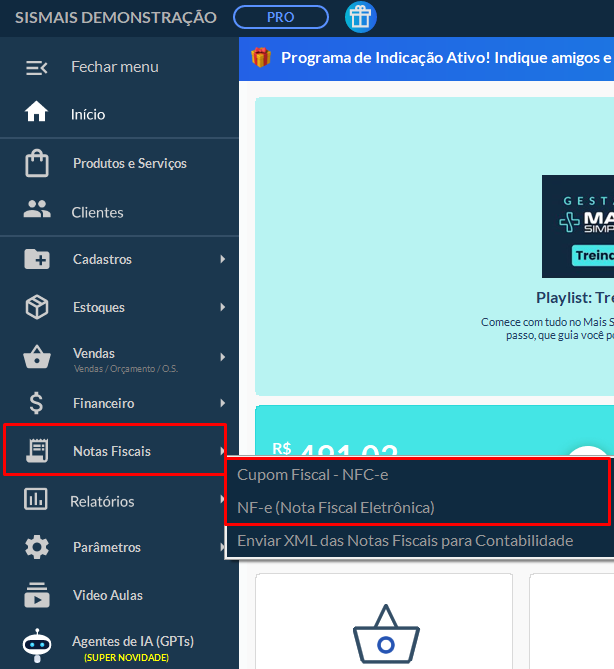Open Relatórios chart icon
614x669 pixels.
tap(37, 499)
